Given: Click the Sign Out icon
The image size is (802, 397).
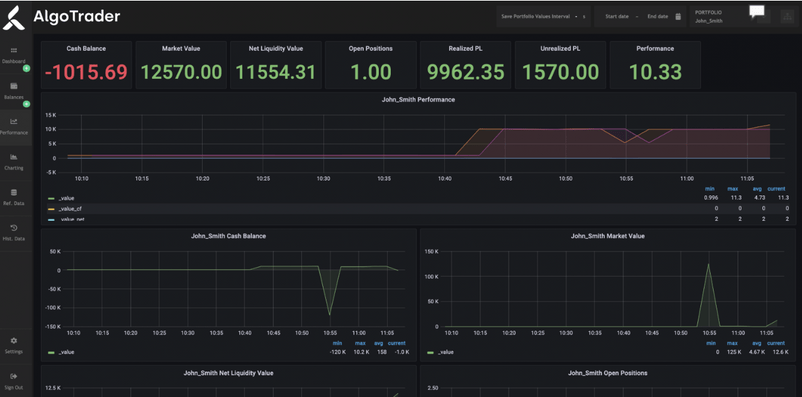Looking at the screenshot, I should [x=14, y=377].
